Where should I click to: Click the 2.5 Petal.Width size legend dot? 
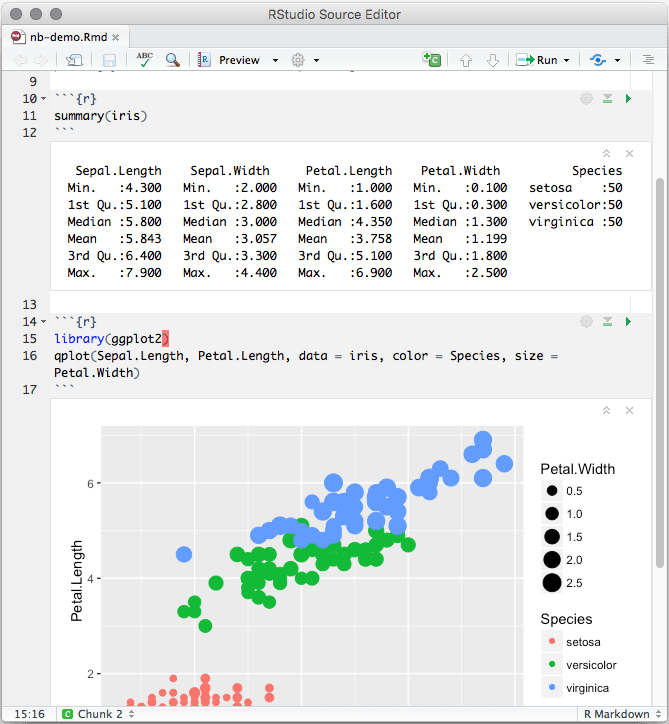552,583
